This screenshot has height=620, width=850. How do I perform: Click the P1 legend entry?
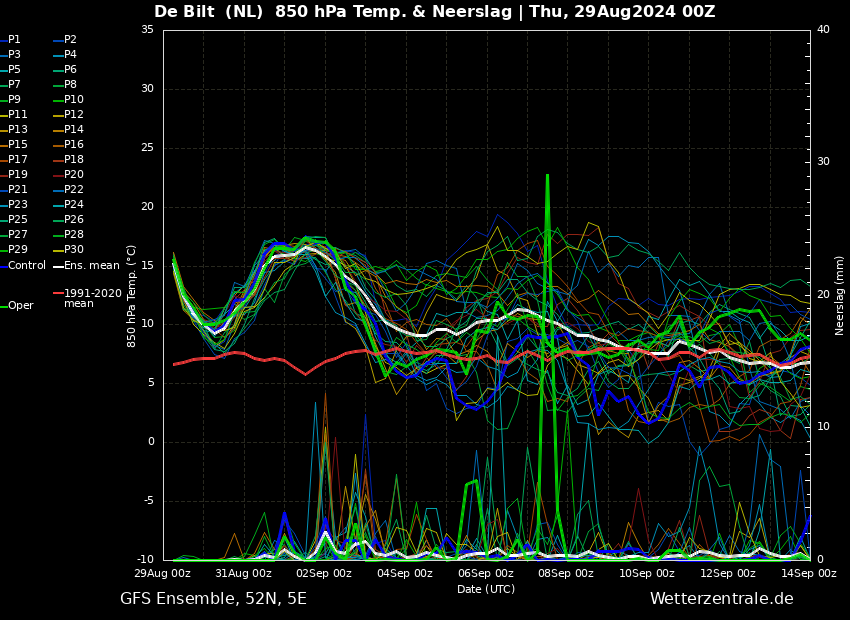[x=10, y=40]
